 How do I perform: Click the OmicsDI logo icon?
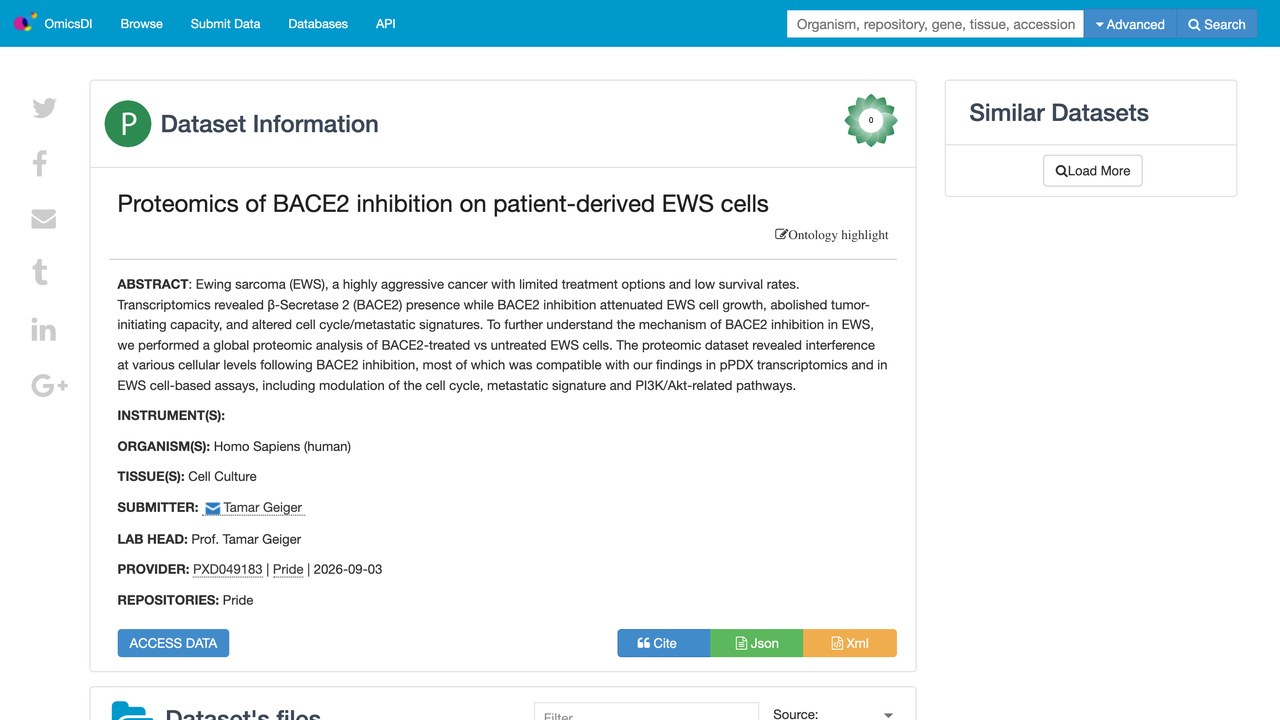tap(25, 23)
